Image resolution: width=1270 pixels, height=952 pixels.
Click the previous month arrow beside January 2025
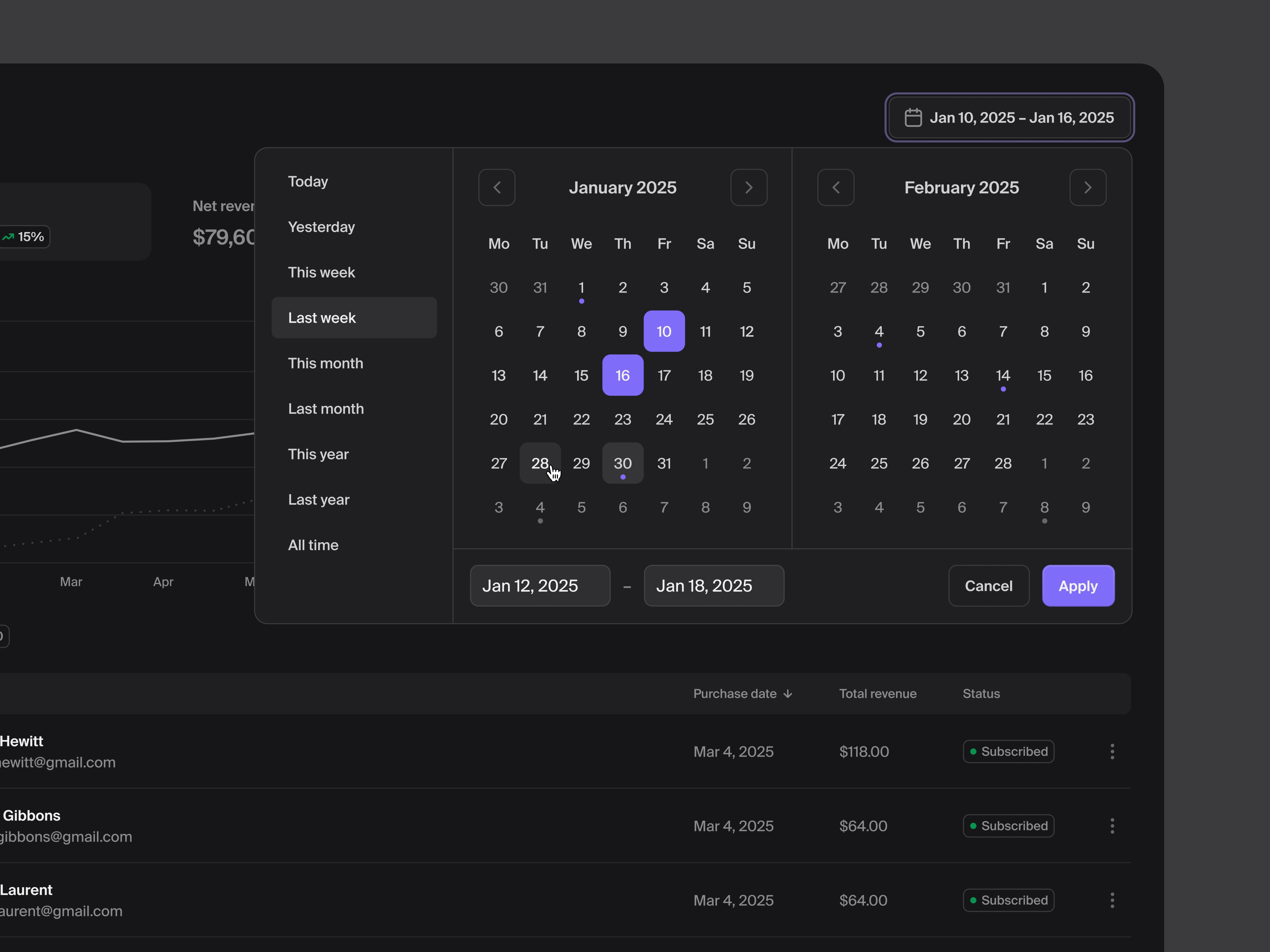[497, 187]
